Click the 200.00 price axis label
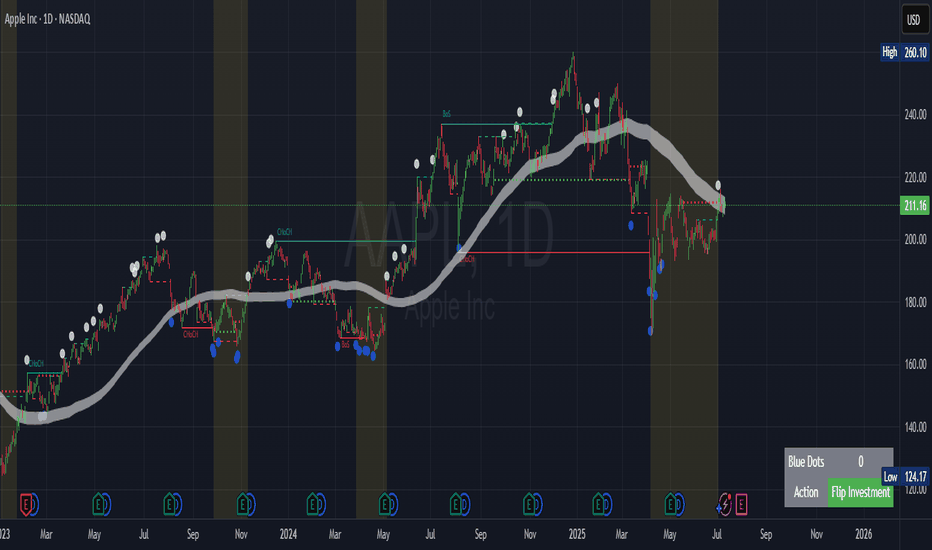932x550 pixels. 915,240
